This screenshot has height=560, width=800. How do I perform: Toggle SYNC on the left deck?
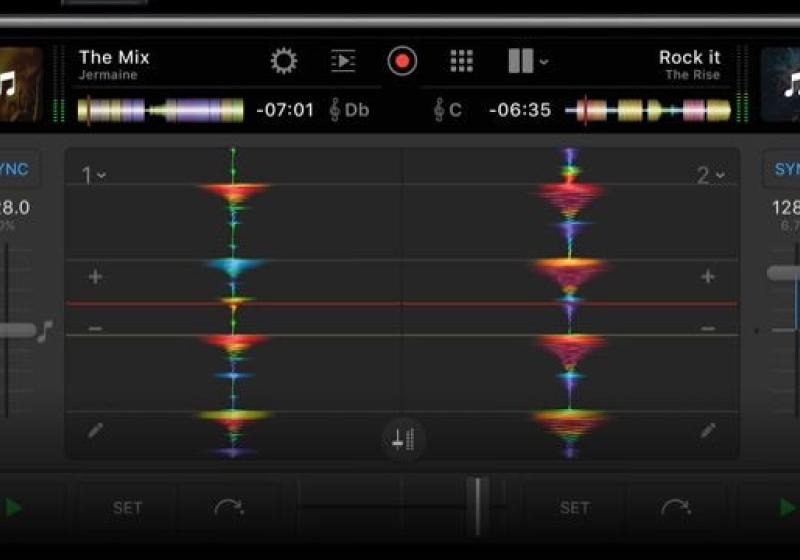pyautogui.click(x=14, y=170)
